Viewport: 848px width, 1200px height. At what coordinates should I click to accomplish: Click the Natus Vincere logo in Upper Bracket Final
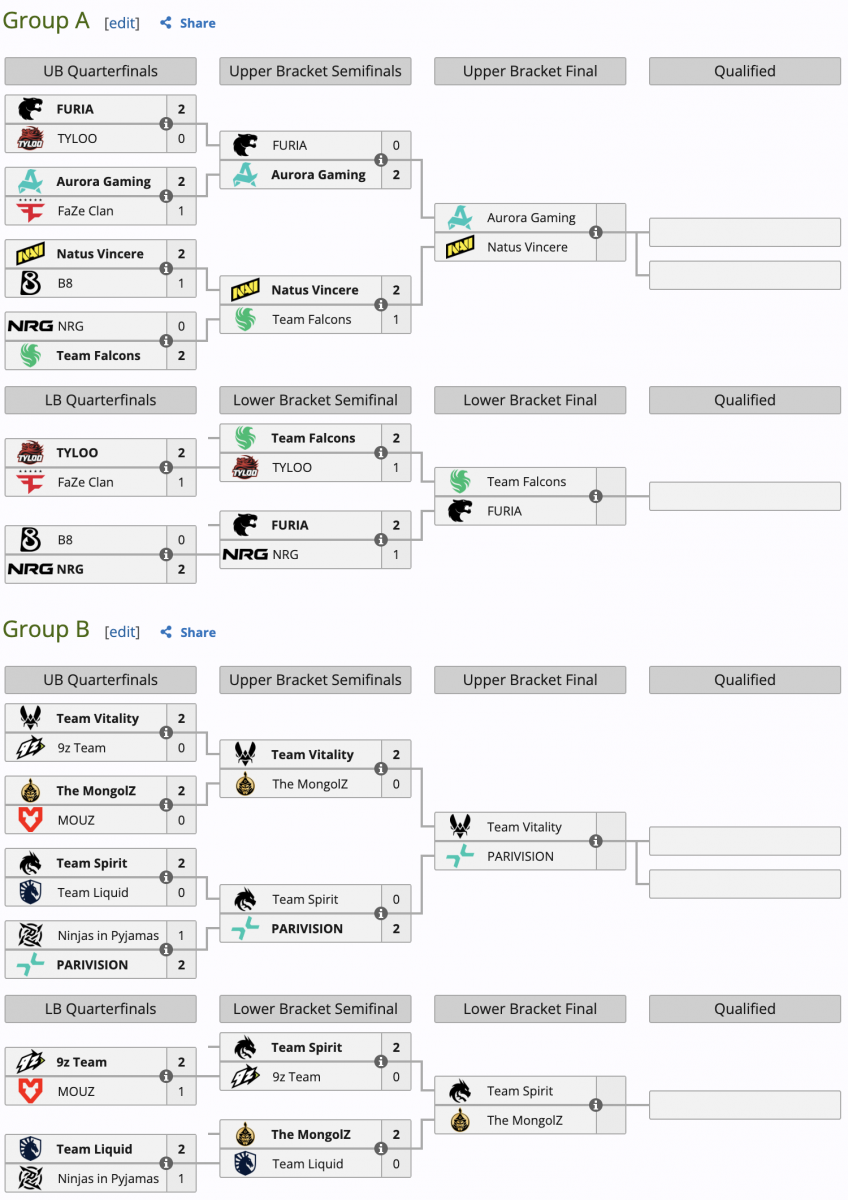(x=460, y=247)
